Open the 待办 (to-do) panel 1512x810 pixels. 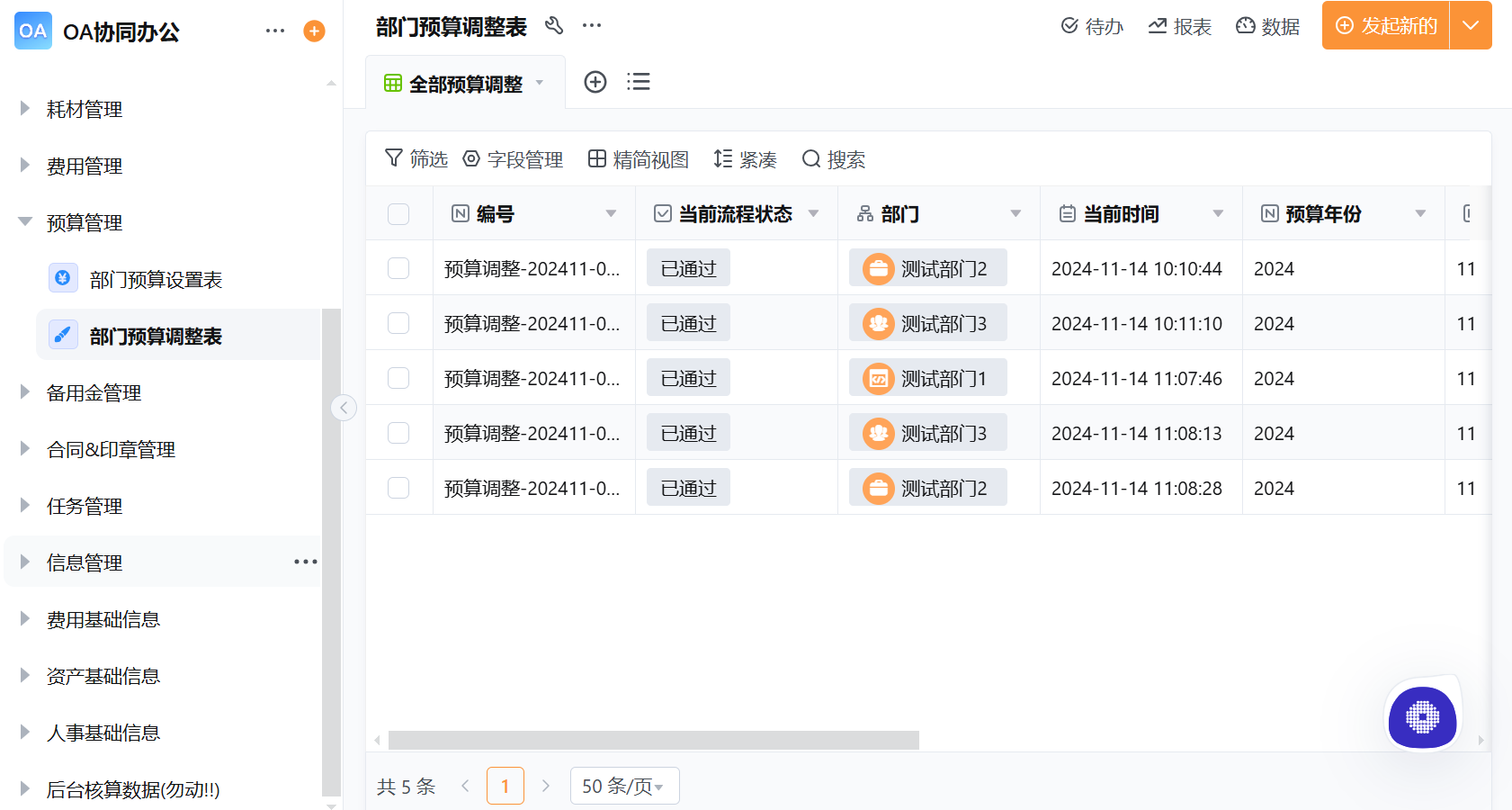1092,26
